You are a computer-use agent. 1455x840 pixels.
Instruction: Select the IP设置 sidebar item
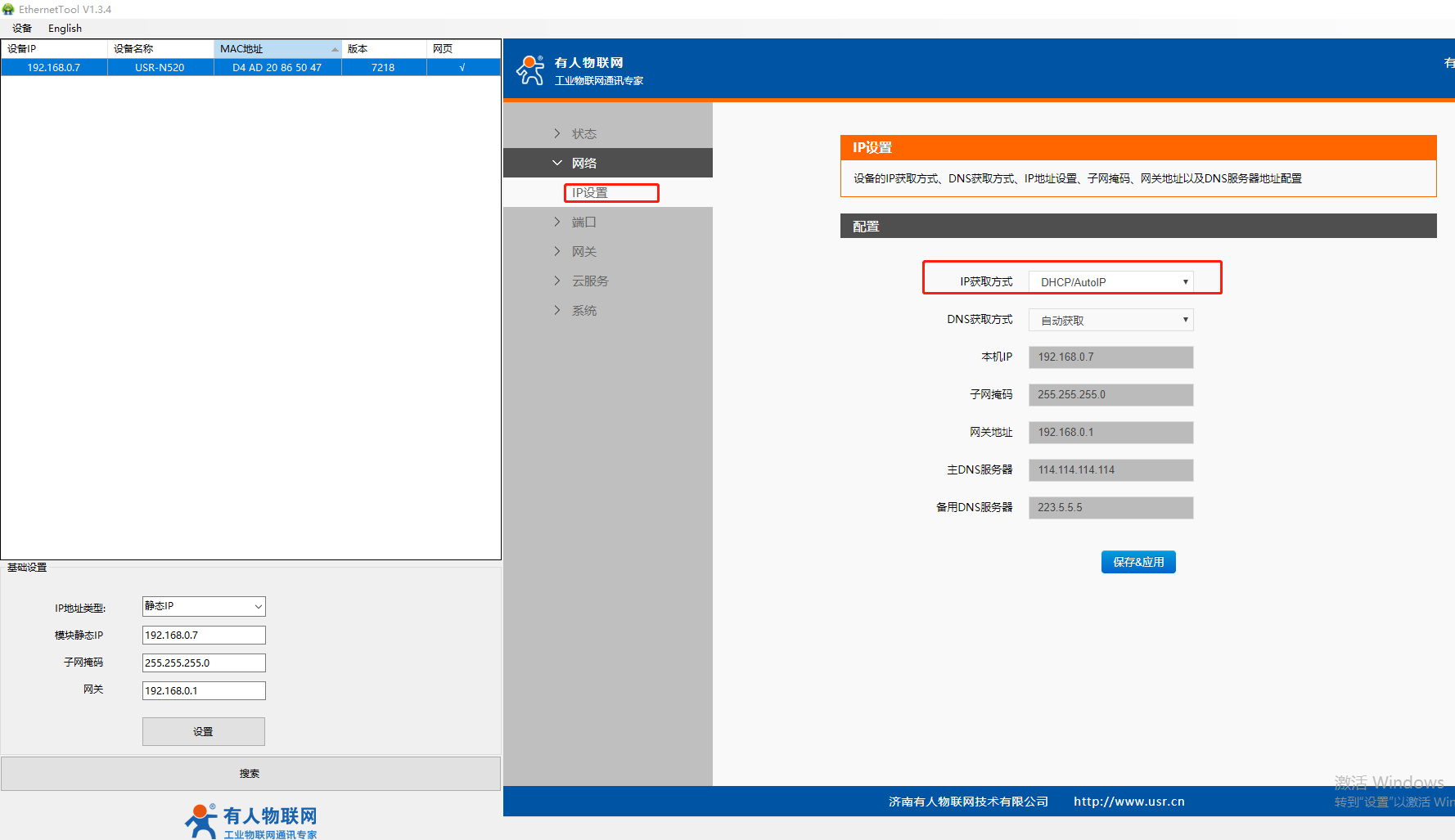(x=590, y=192)
